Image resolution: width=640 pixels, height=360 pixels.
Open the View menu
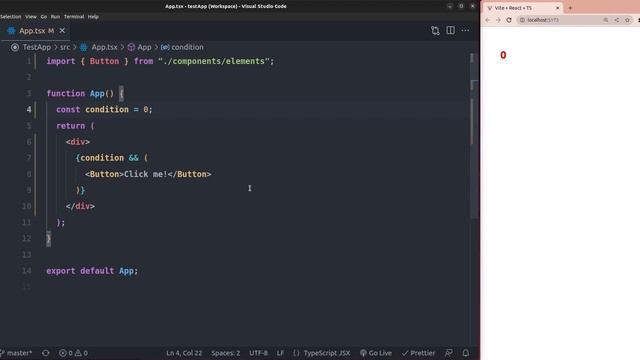click(x=31, y=17)
